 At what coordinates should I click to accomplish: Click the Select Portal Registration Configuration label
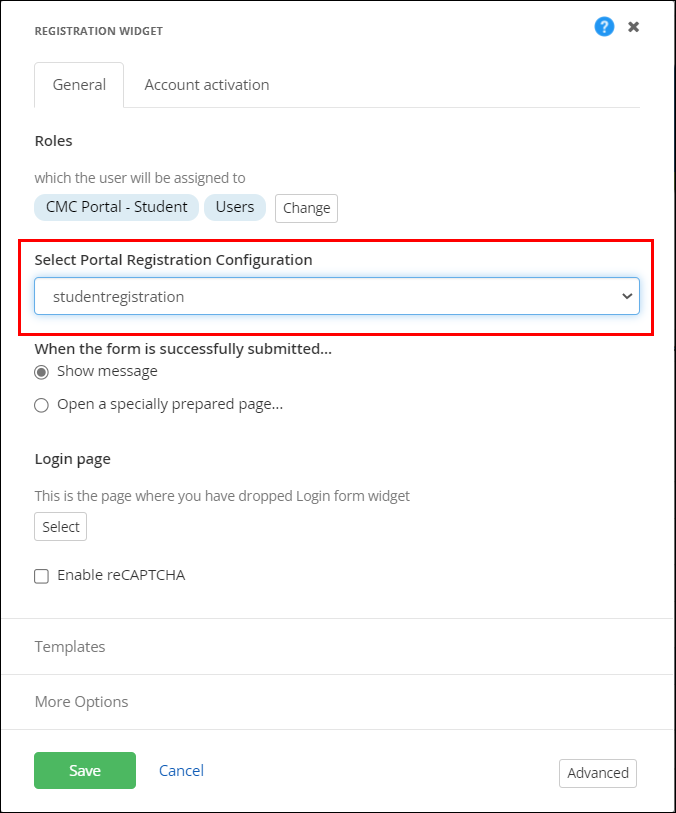(x=173, y=260)
